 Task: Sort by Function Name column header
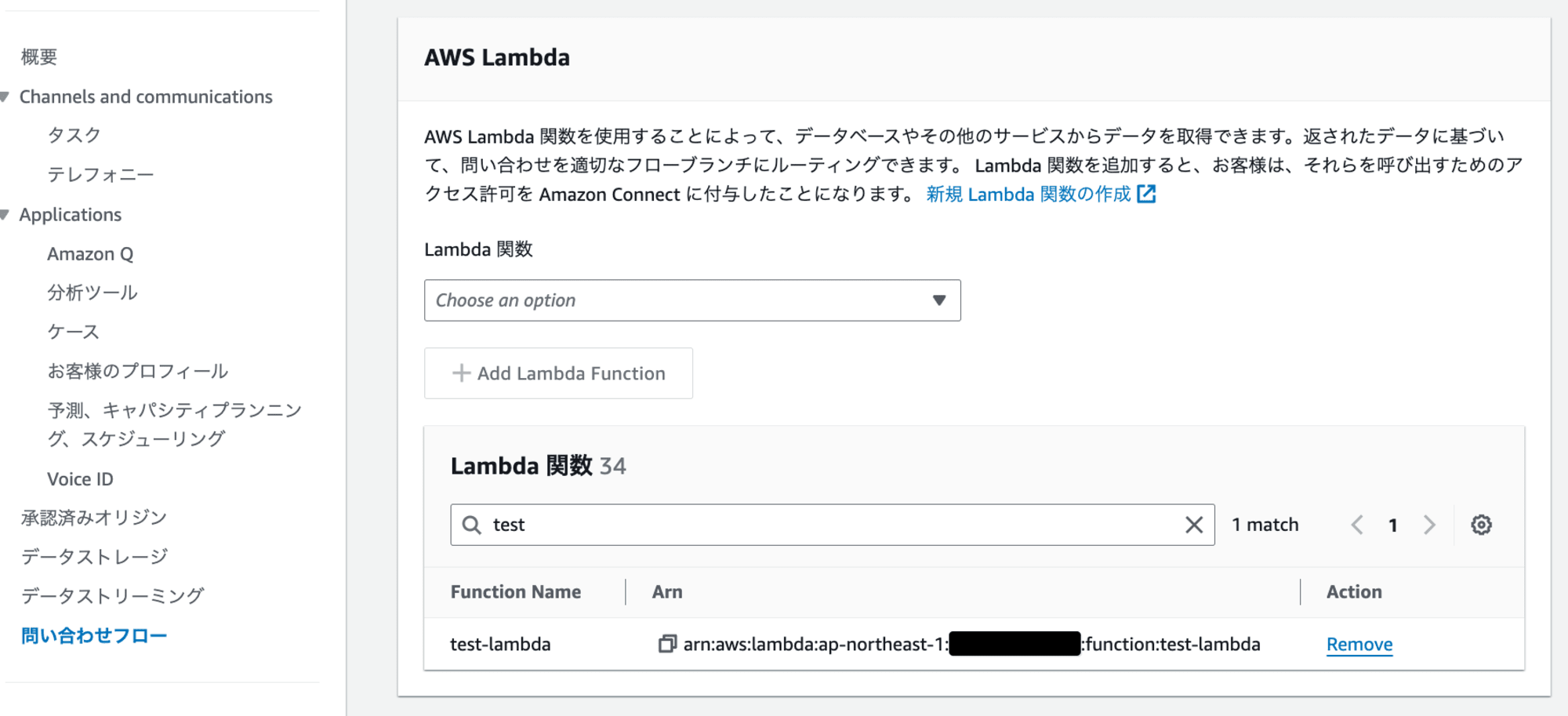[x=516, y=592]
